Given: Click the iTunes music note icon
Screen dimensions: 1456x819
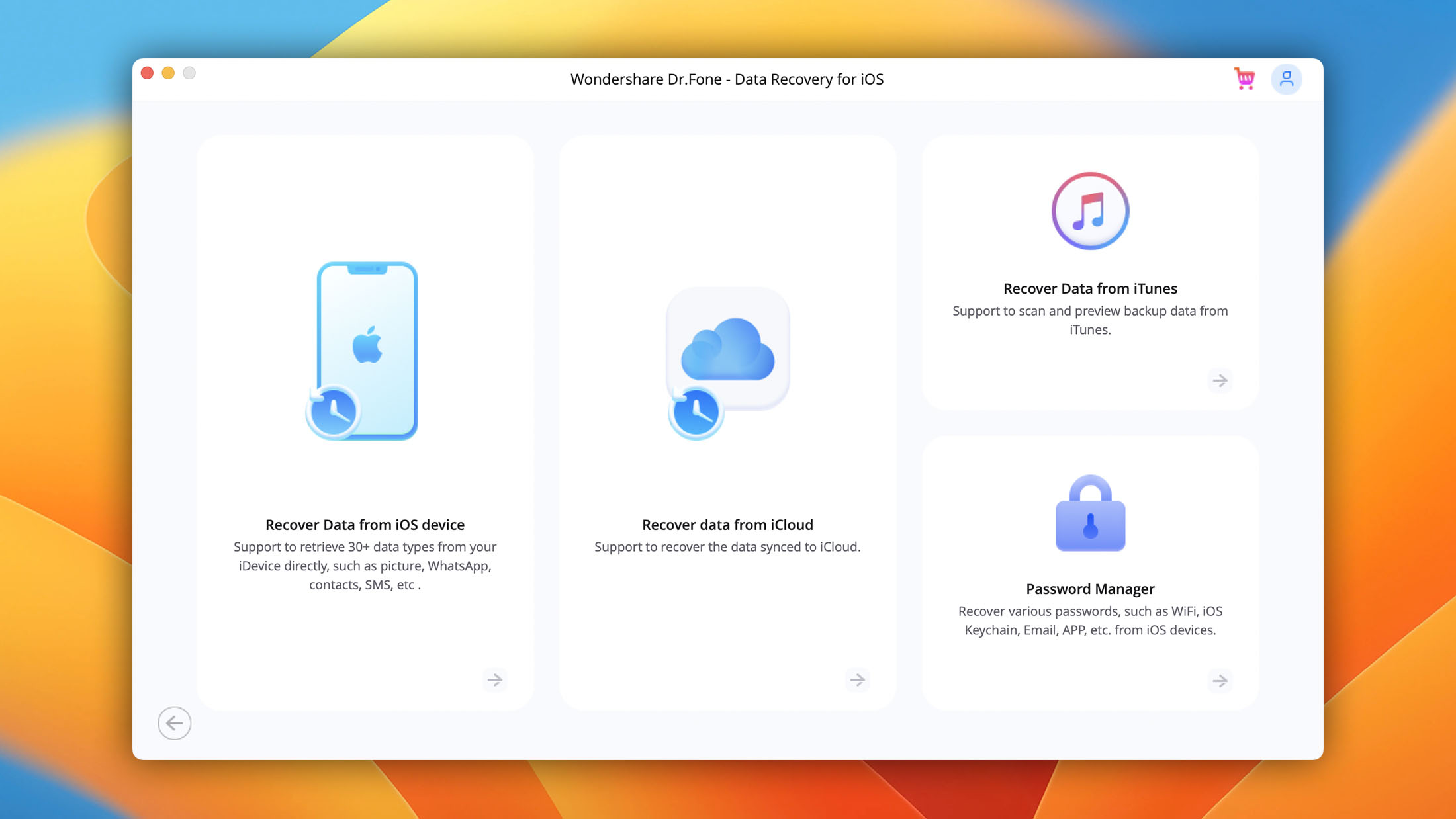Looking at the screenshot, I should coord(1090,211).
